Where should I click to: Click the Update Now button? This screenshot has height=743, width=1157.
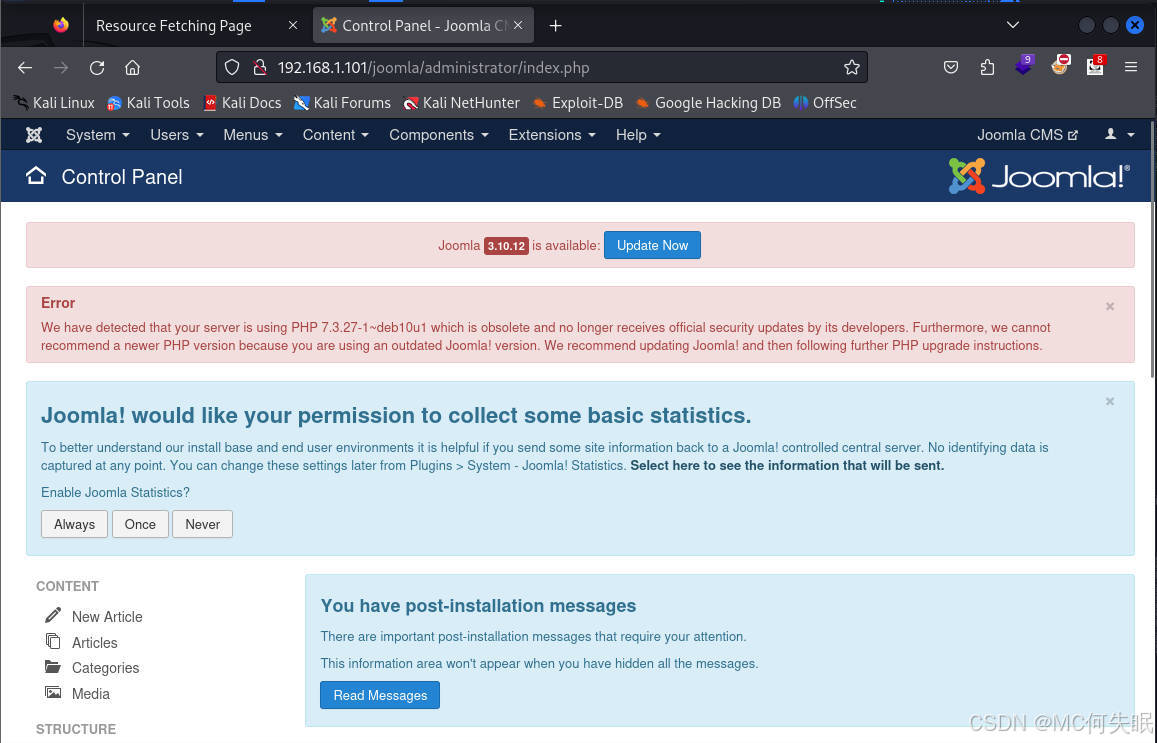(652, 245)
